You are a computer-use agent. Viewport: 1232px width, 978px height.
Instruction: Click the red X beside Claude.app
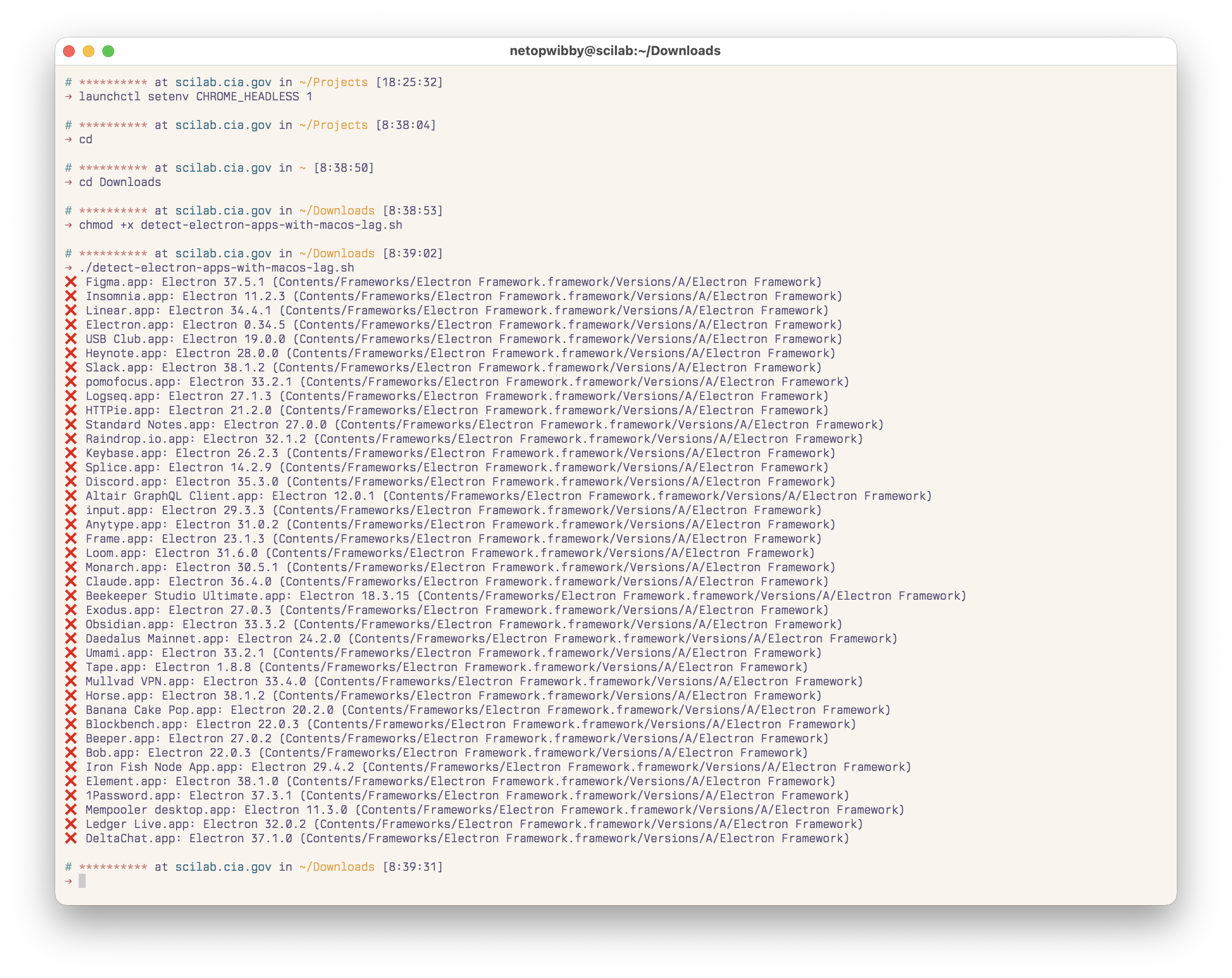coord(71,581)
